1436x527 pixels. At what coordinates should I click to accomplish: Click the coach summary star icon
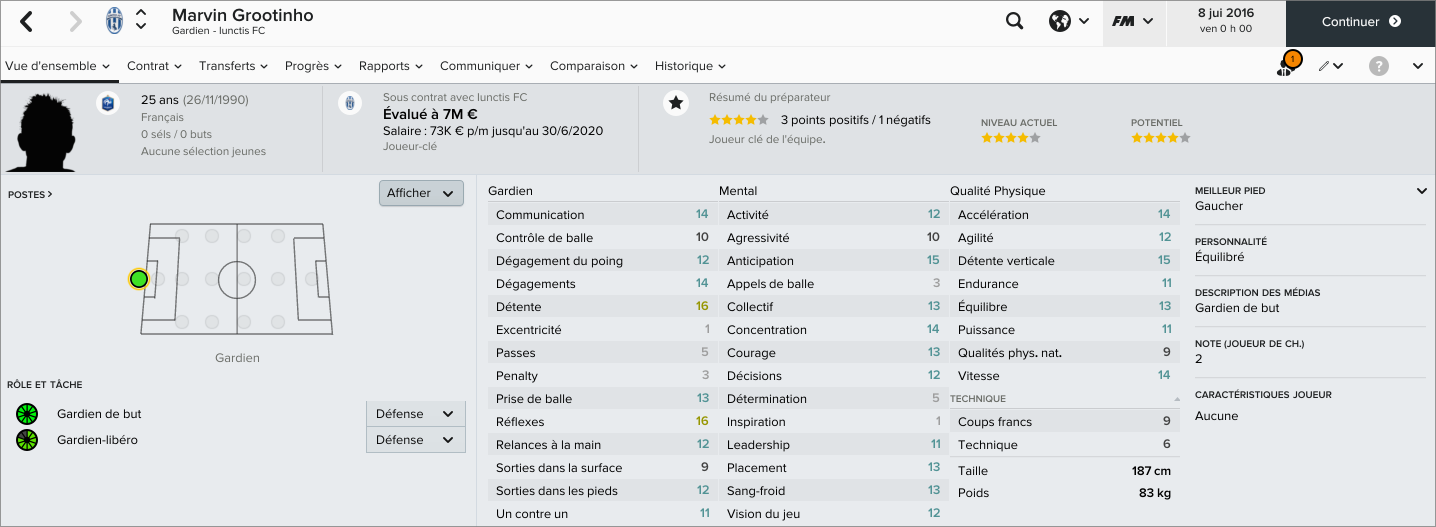pyautogui.click(x=676, y=103)
